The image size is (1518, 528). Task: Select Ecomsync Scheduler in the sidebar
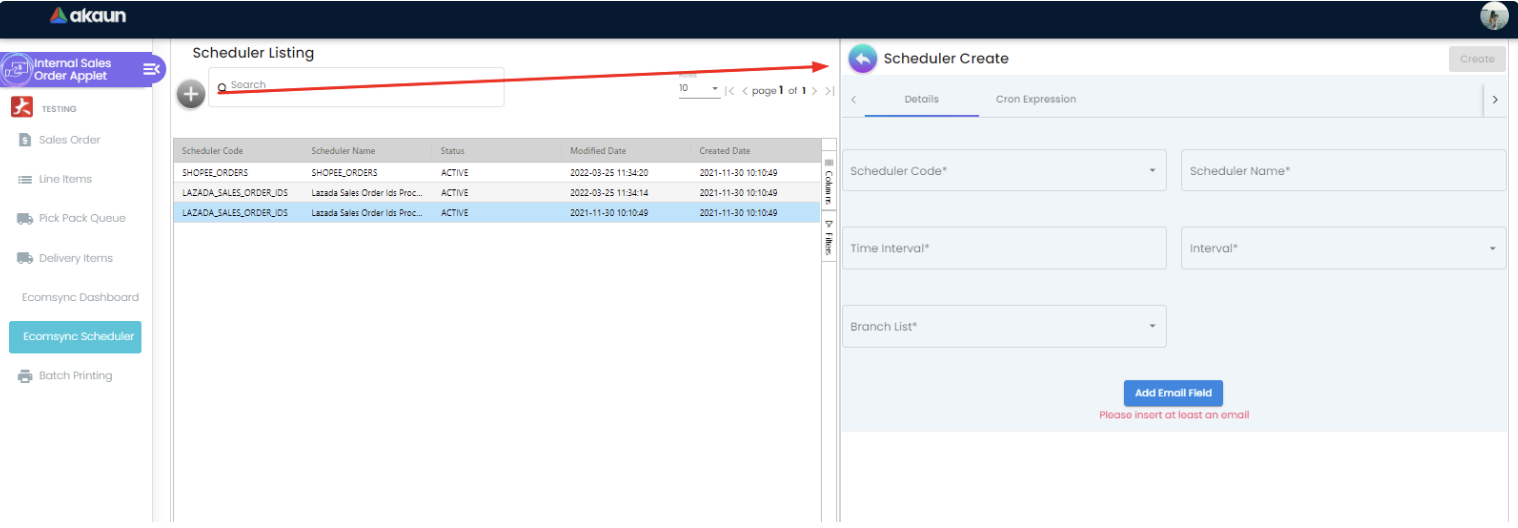(75, 337)
